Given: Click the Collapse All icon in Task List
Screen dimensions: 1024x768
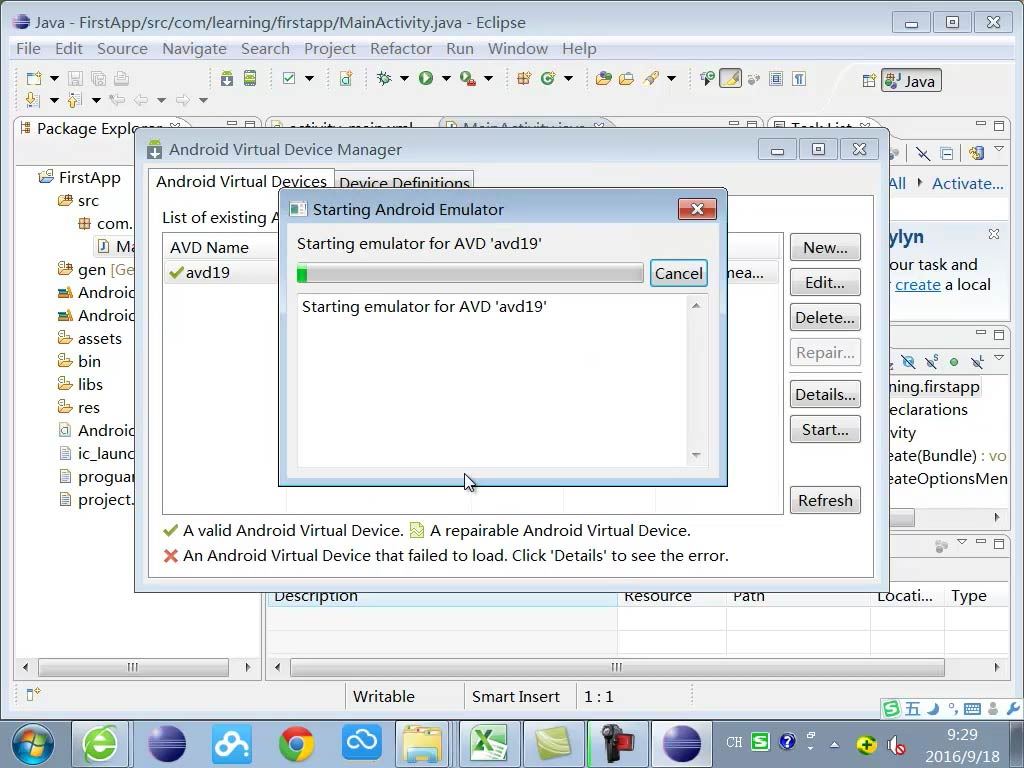Looking at the screenshot, I should (946, 153).
